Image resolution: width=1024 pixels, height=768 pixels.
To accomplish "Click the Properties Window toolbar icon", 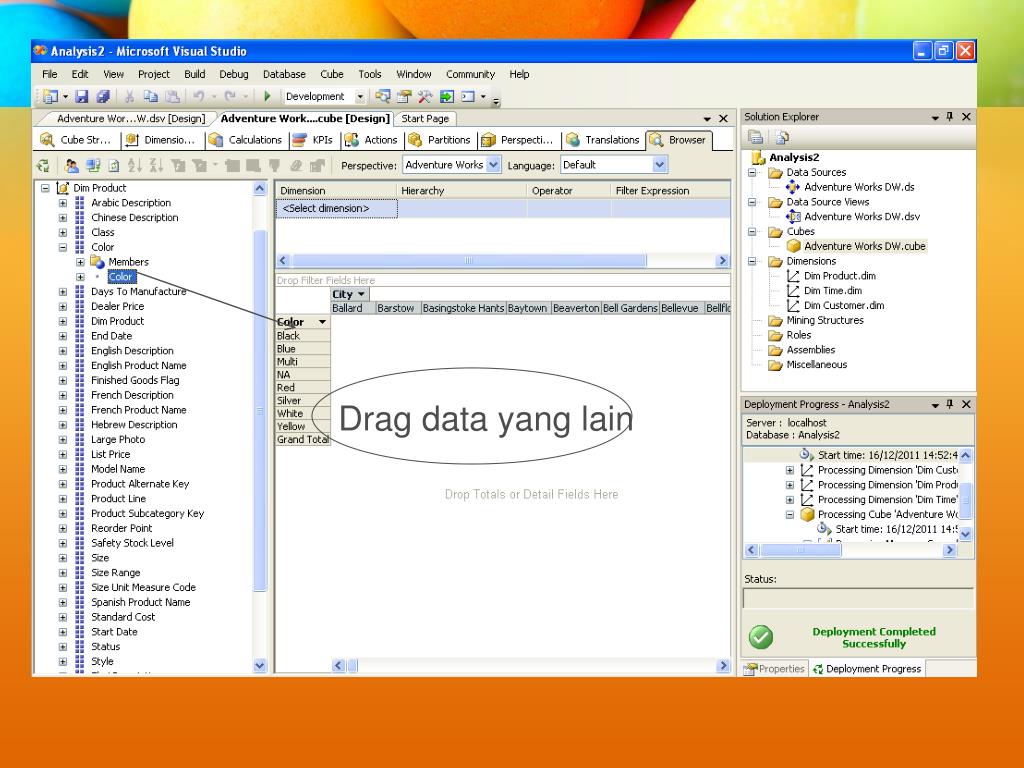I will pos(404,97).
